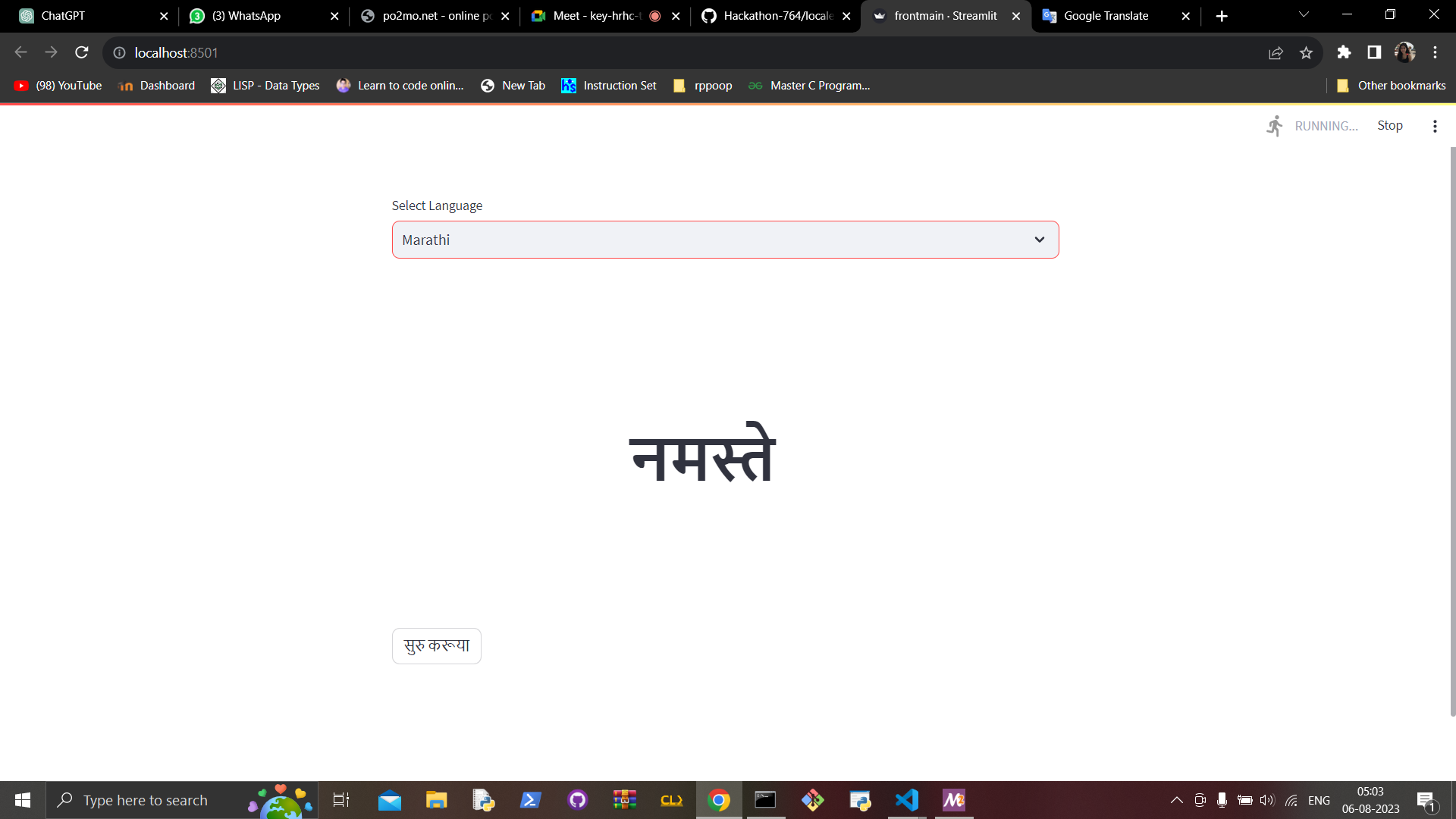This screenshot has width=1456, height=819.
Task: Show hidden system tray icons
Action: click(1176, 800)
